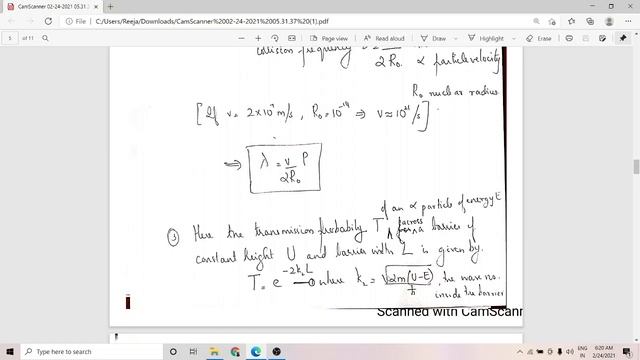Click the taskbar search box
Image resolution: width=640 pixels, height=360 pixels.
coord(92,351)
